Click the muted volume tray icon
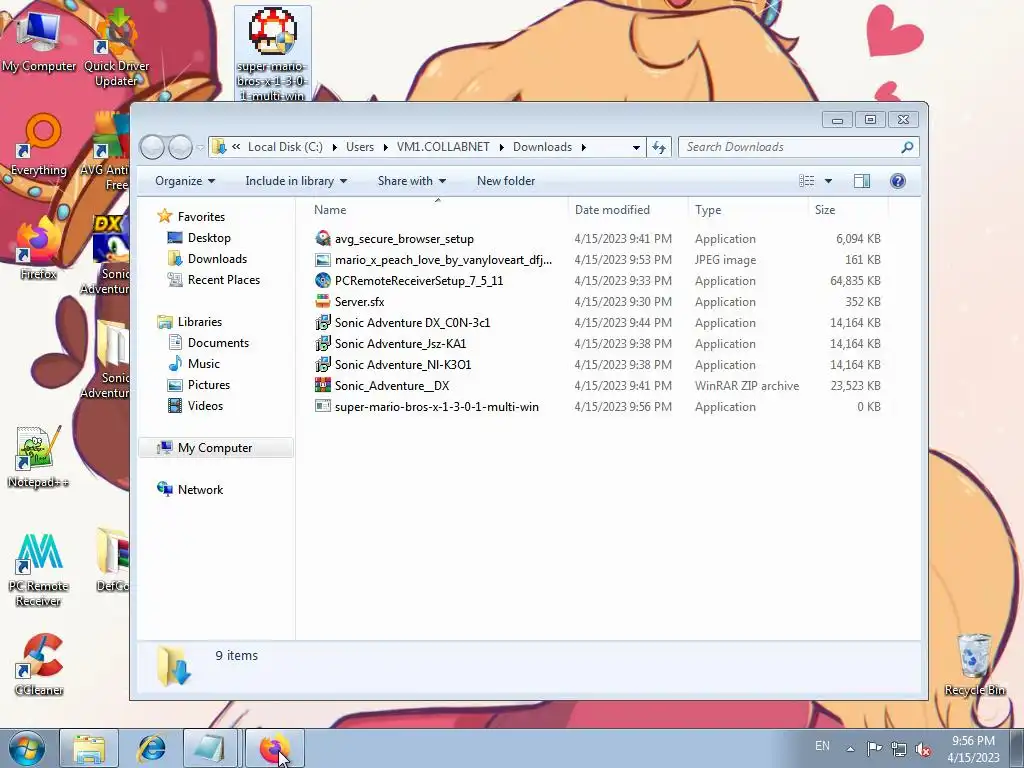1024x768 pixels. (923, 748)
